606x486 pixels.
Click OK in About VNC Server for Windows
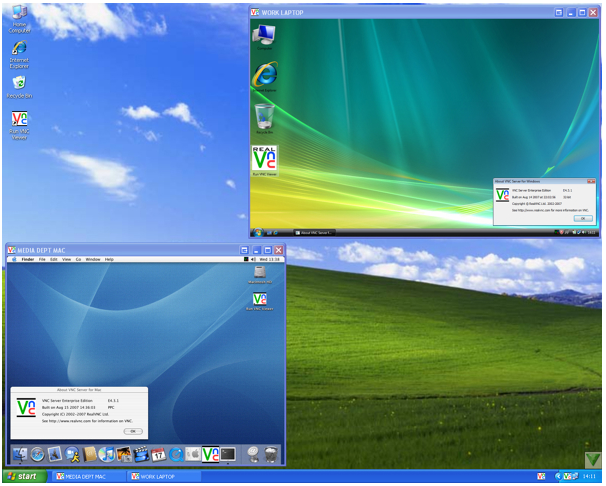583,218
